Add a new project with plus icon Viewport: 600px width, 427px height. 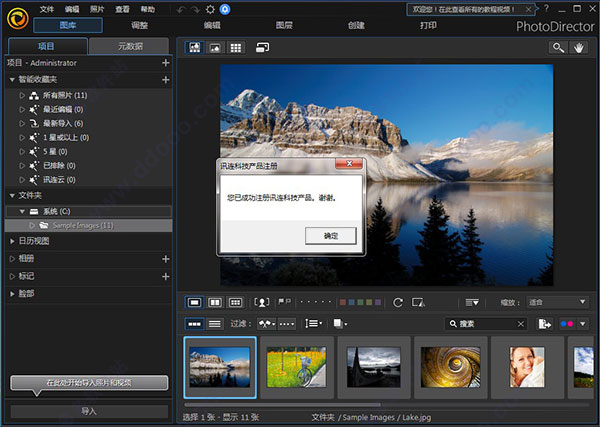166,63
